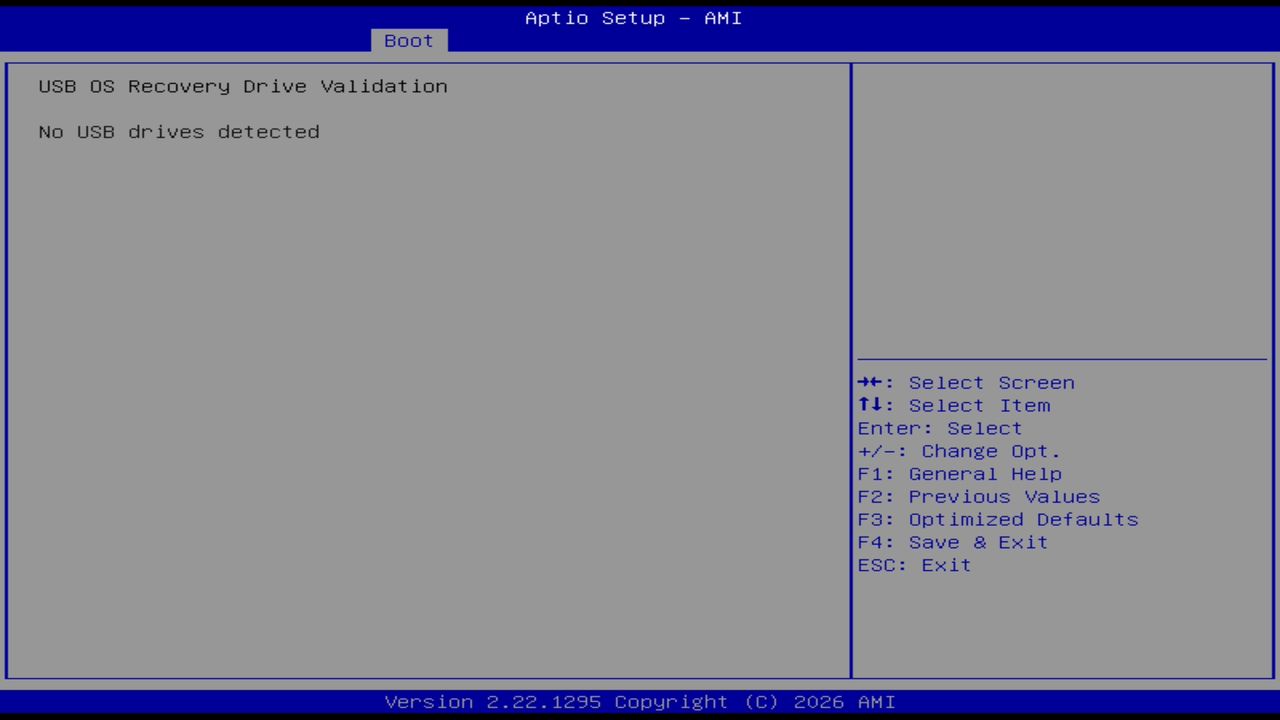Click the No USB drives detected message
The width and height of the screenshot is (1280, 720).
pos(179,132)
